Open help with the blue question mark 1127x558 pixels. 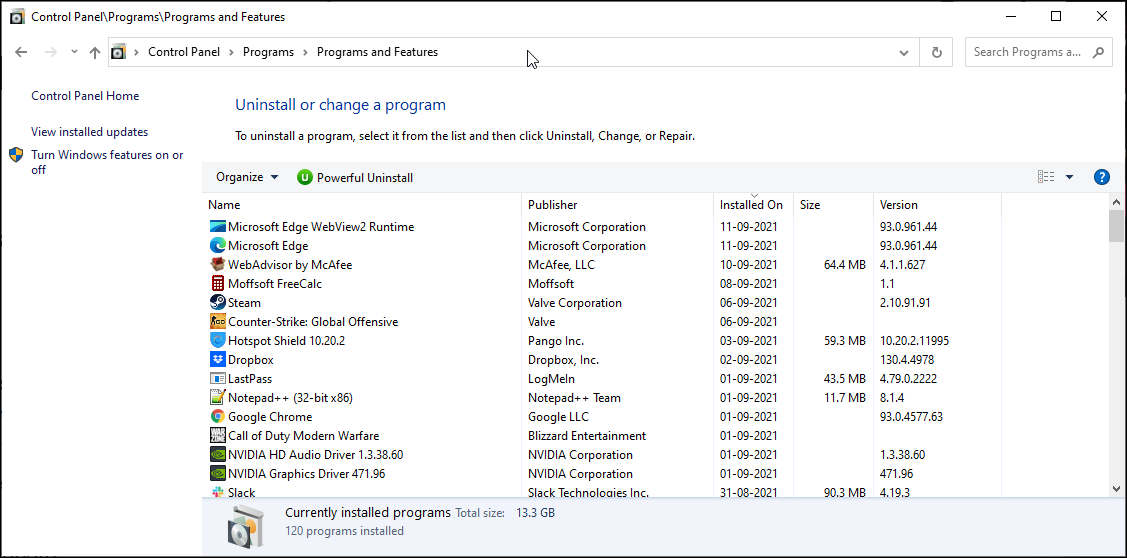[x=1101, y=177]
